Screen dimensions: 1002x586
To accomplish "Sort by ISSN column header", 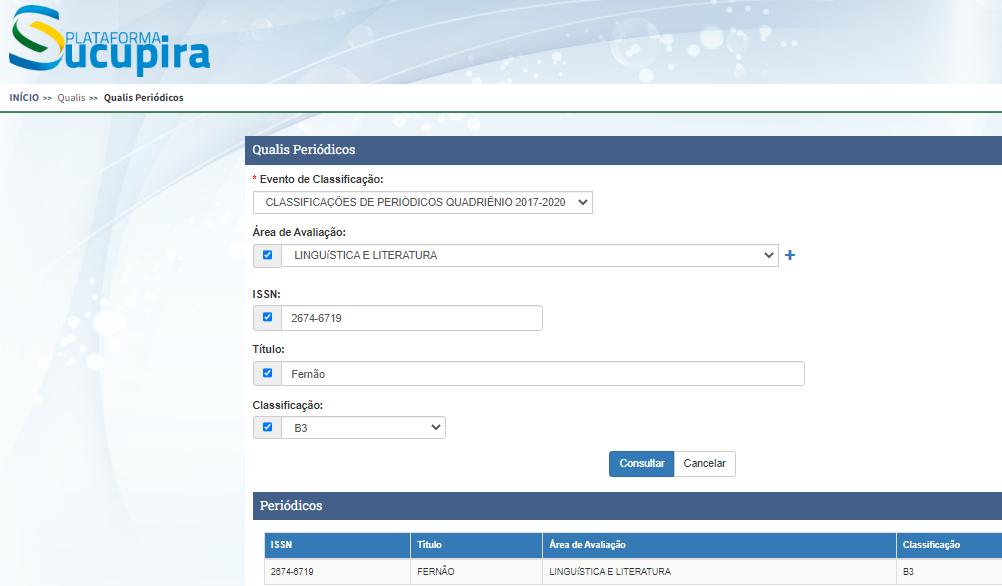I will pos(337,545).
